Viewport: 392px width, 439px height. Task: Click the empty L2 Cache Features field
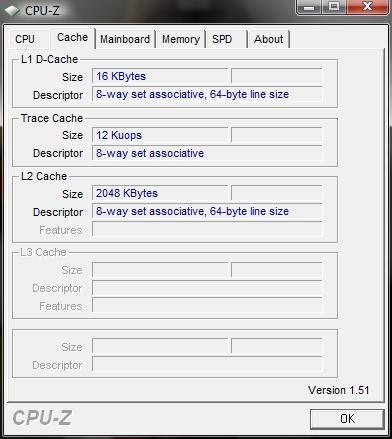click(207, 229)
